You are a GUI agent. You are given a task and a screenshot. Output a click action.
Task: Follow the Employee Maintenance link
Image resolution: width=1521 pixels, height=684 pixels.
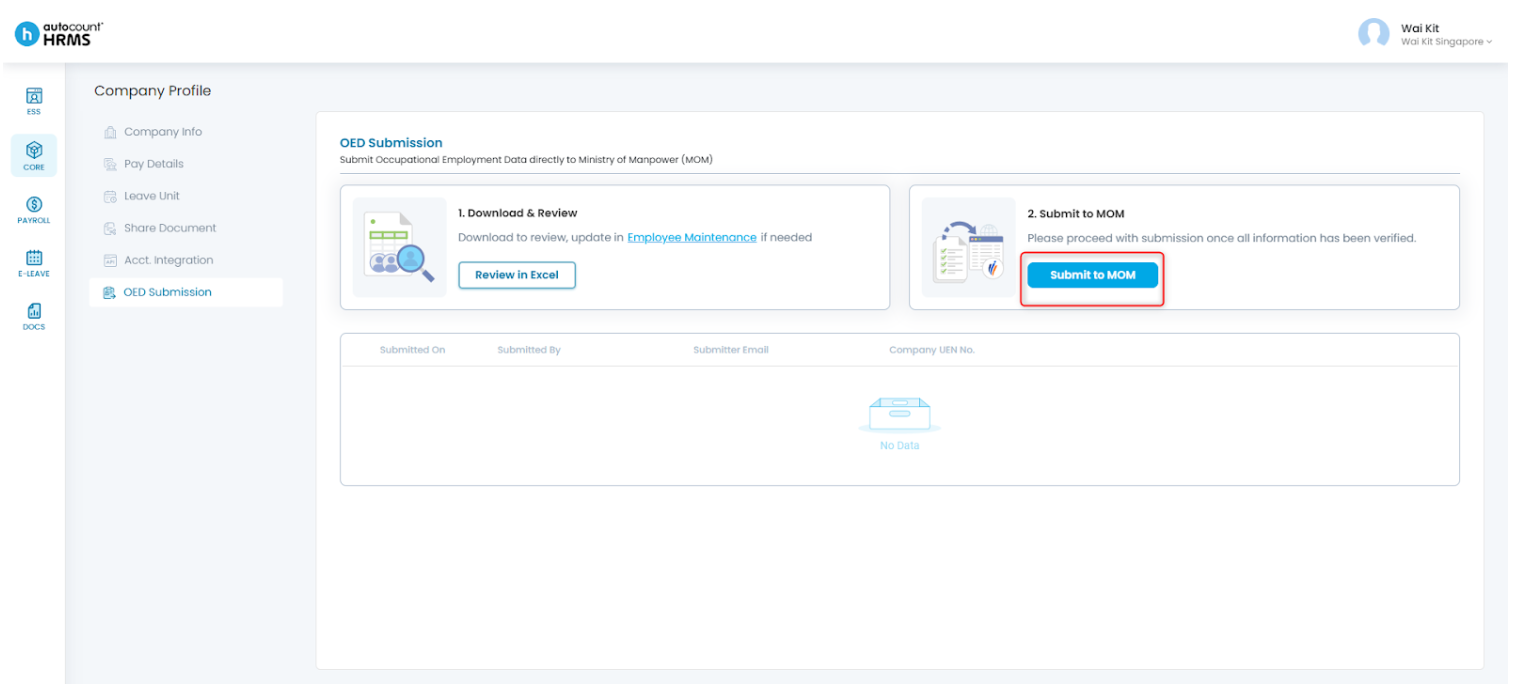[692, 237]
